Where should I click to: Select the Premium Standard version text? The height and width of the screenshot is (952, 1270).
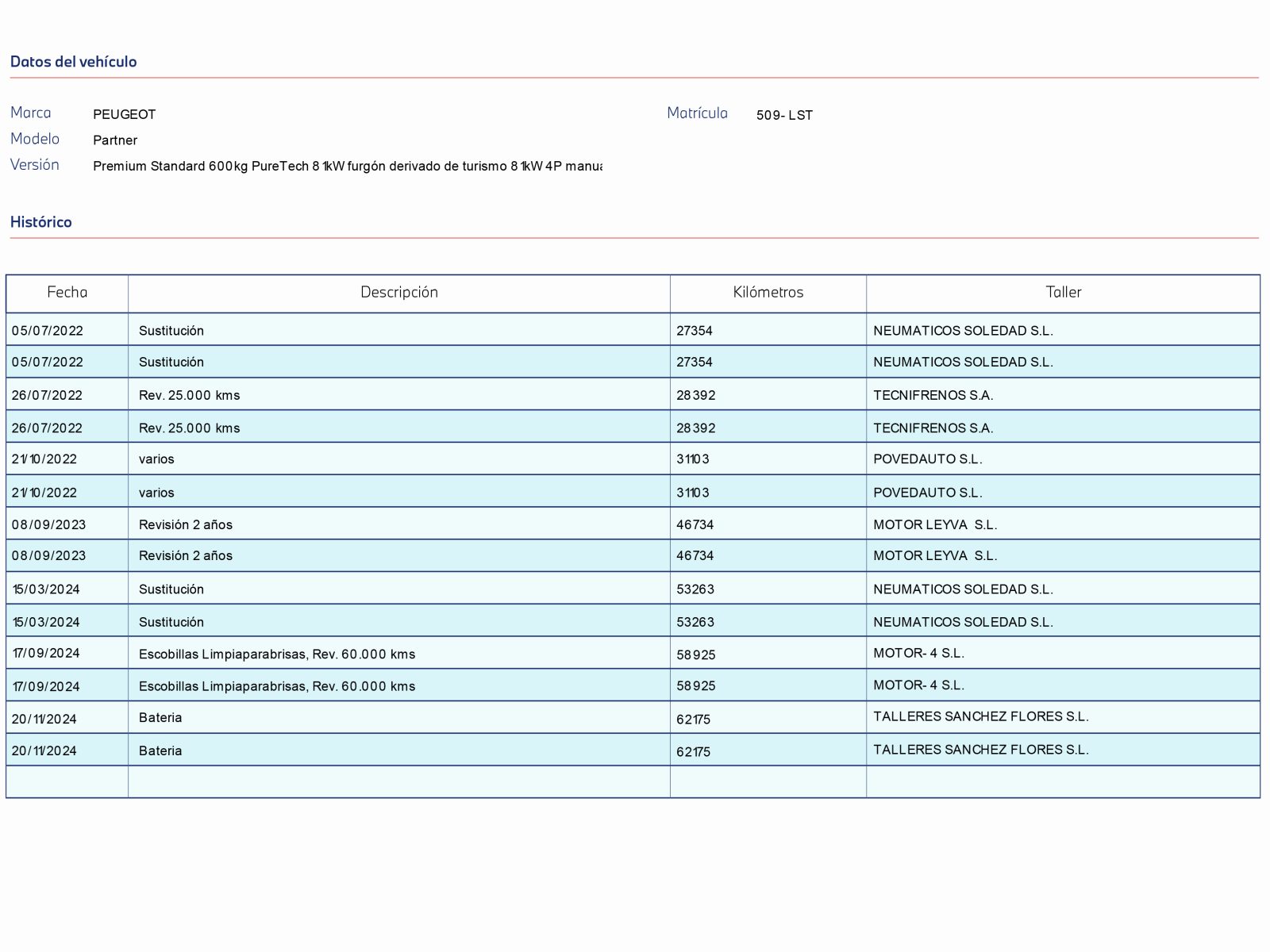pos(347,167)
